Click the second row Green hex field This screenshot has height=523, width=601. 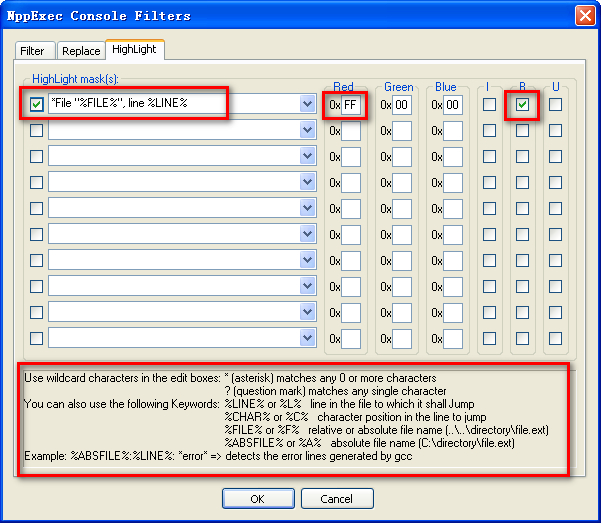pyautogui.click(x=402, y=131)
